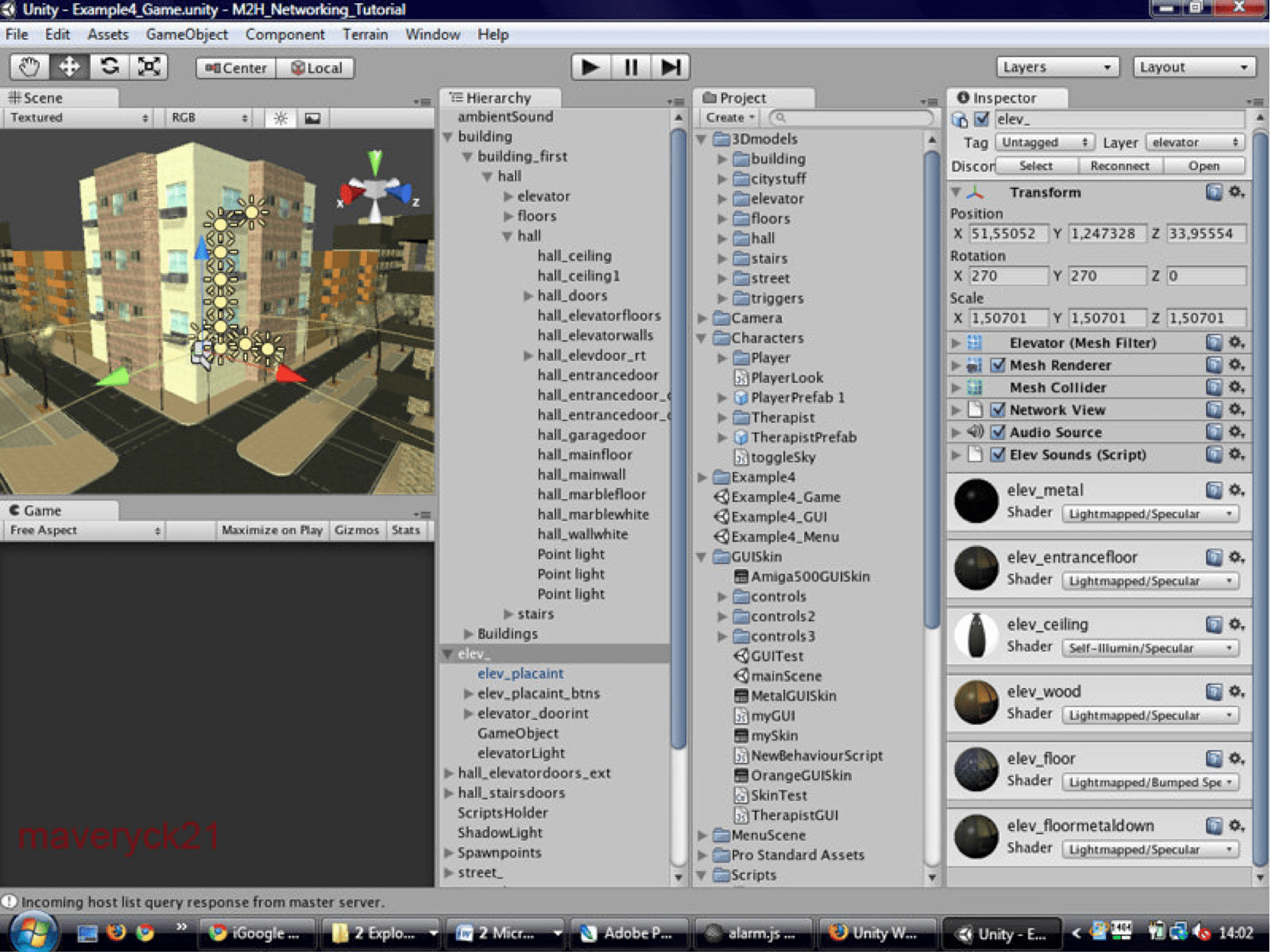Open the Terrain menu

pos(365,34)
